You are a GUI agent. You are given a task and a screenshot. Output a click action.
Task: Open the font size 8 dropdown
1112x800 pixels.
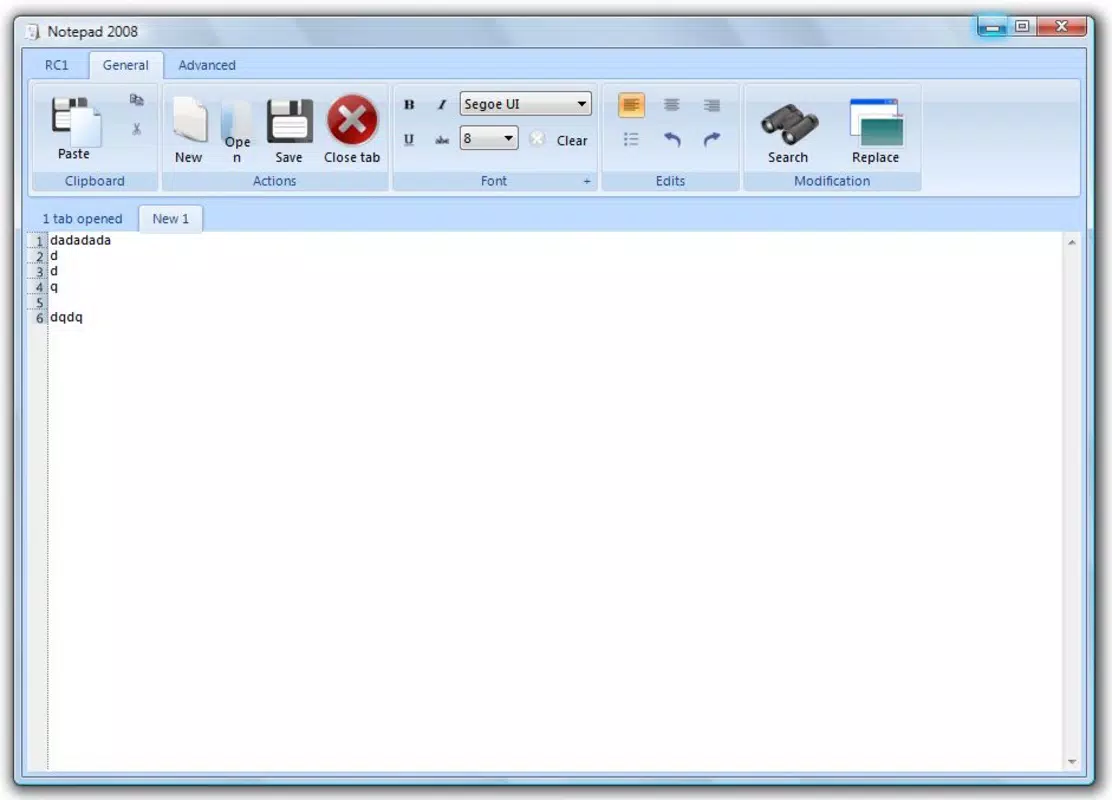point(489,138)
